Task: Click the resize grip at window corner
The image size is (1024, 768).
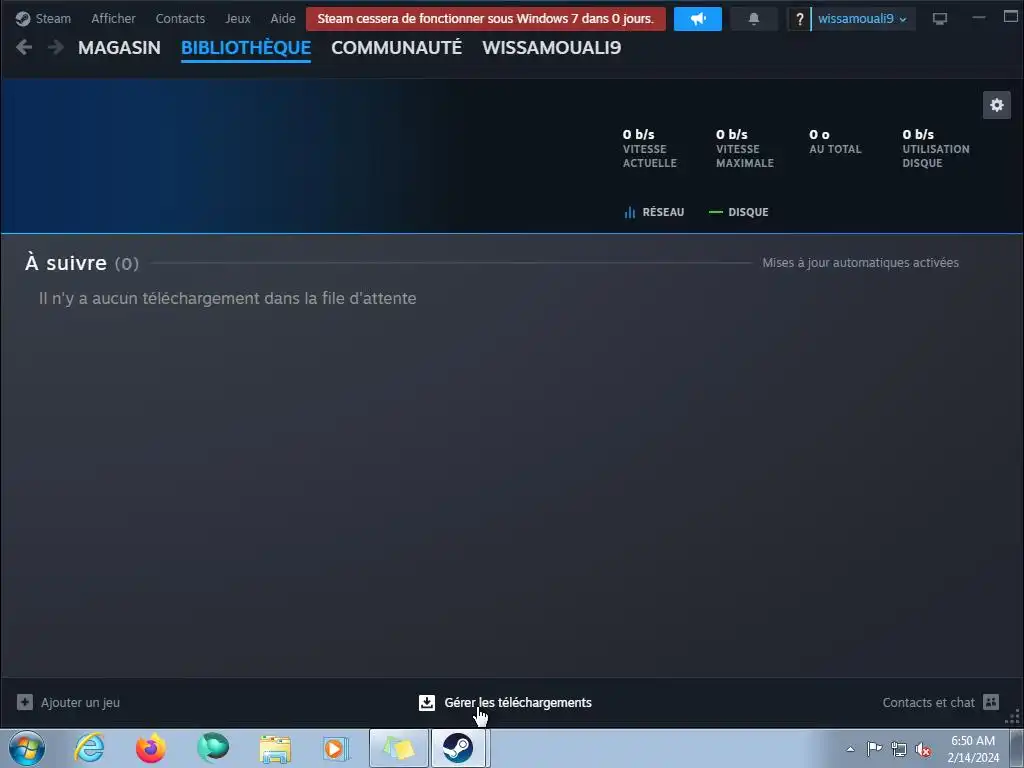Action: (1013, 718)
